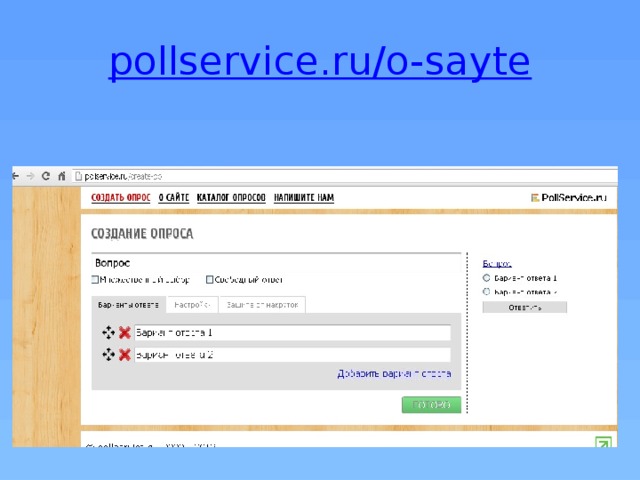
Task: Open the О САЙТЕ menu item
Action: coord(174,198)
